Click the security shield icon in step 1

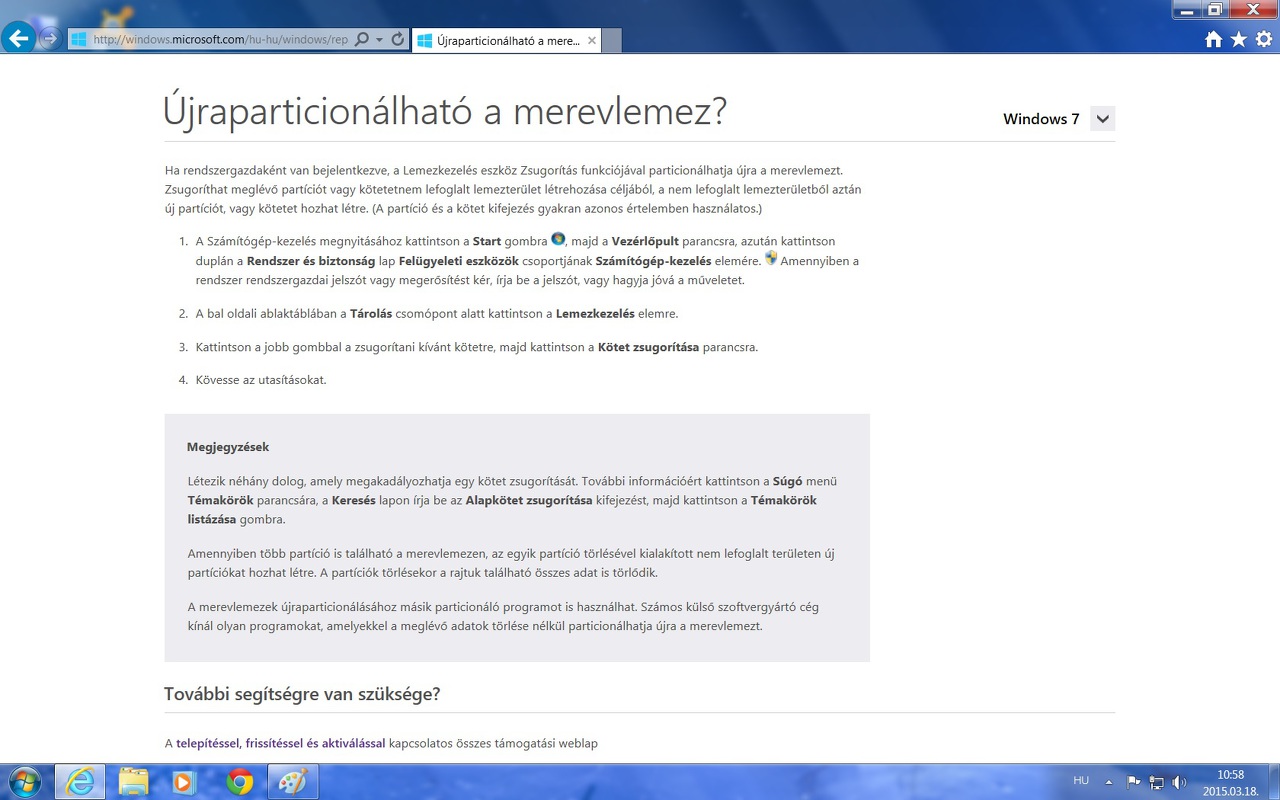(770, 258)
